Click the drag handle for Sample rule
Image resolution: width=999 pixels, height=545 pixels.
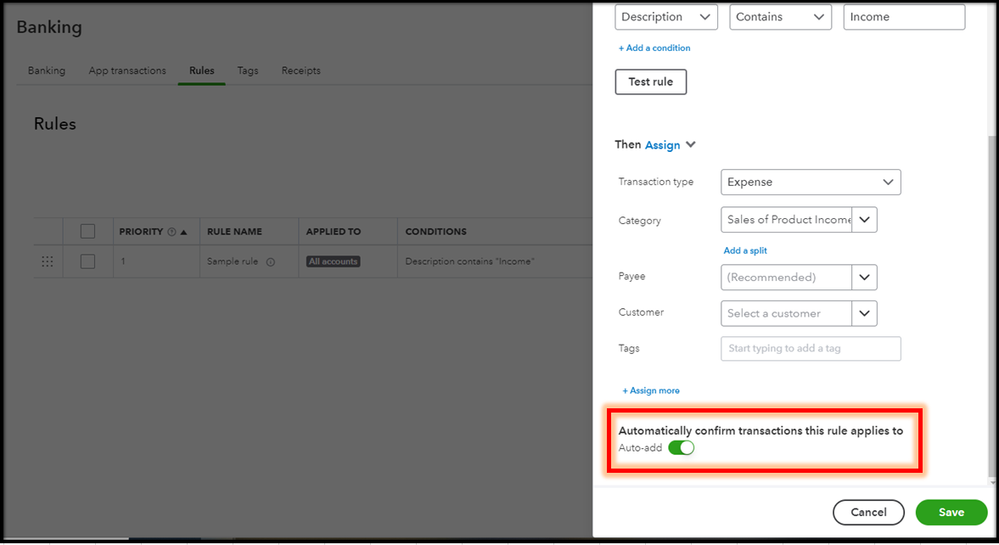coord(47,262)
